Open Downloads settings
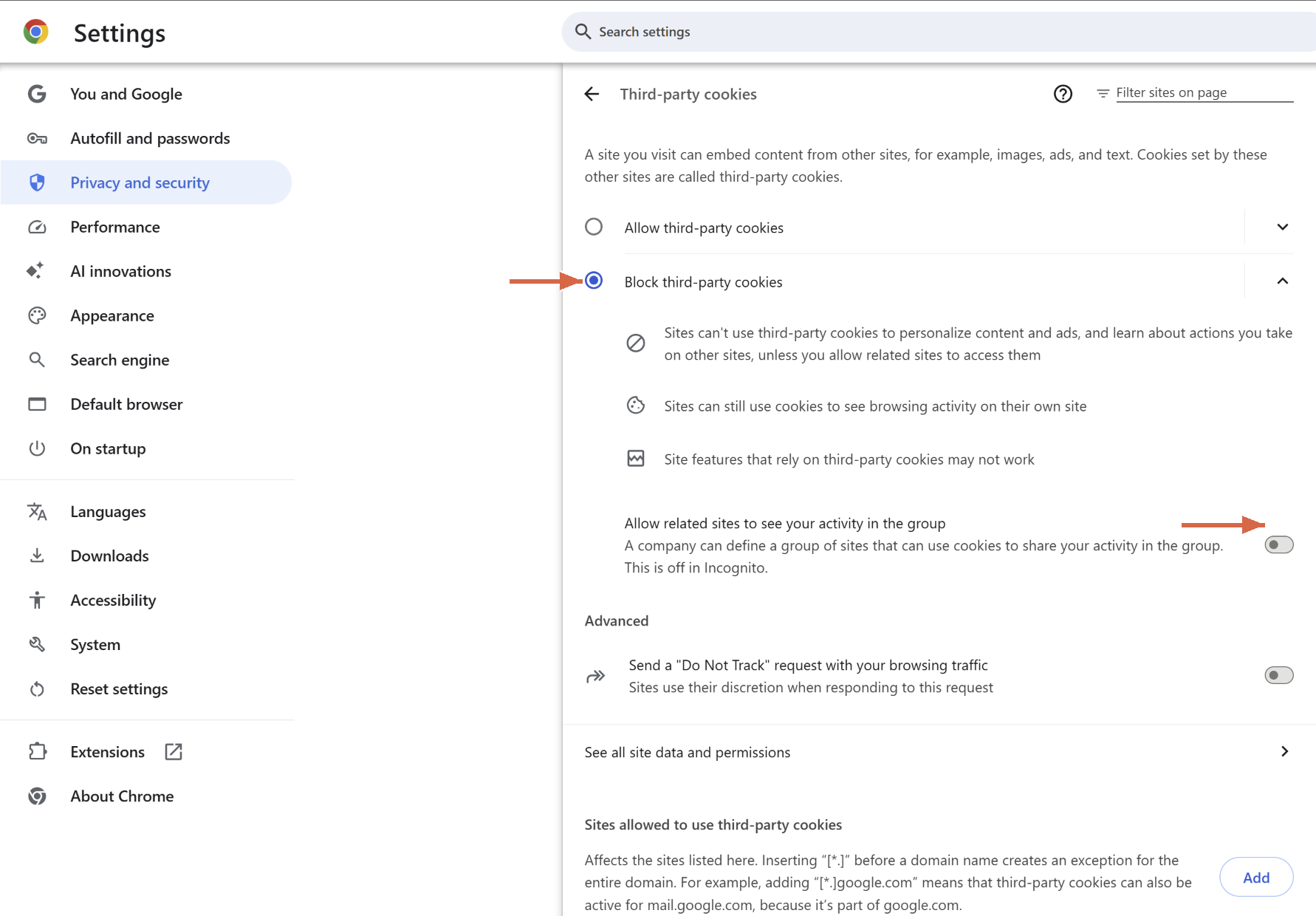 pos(146,556)
